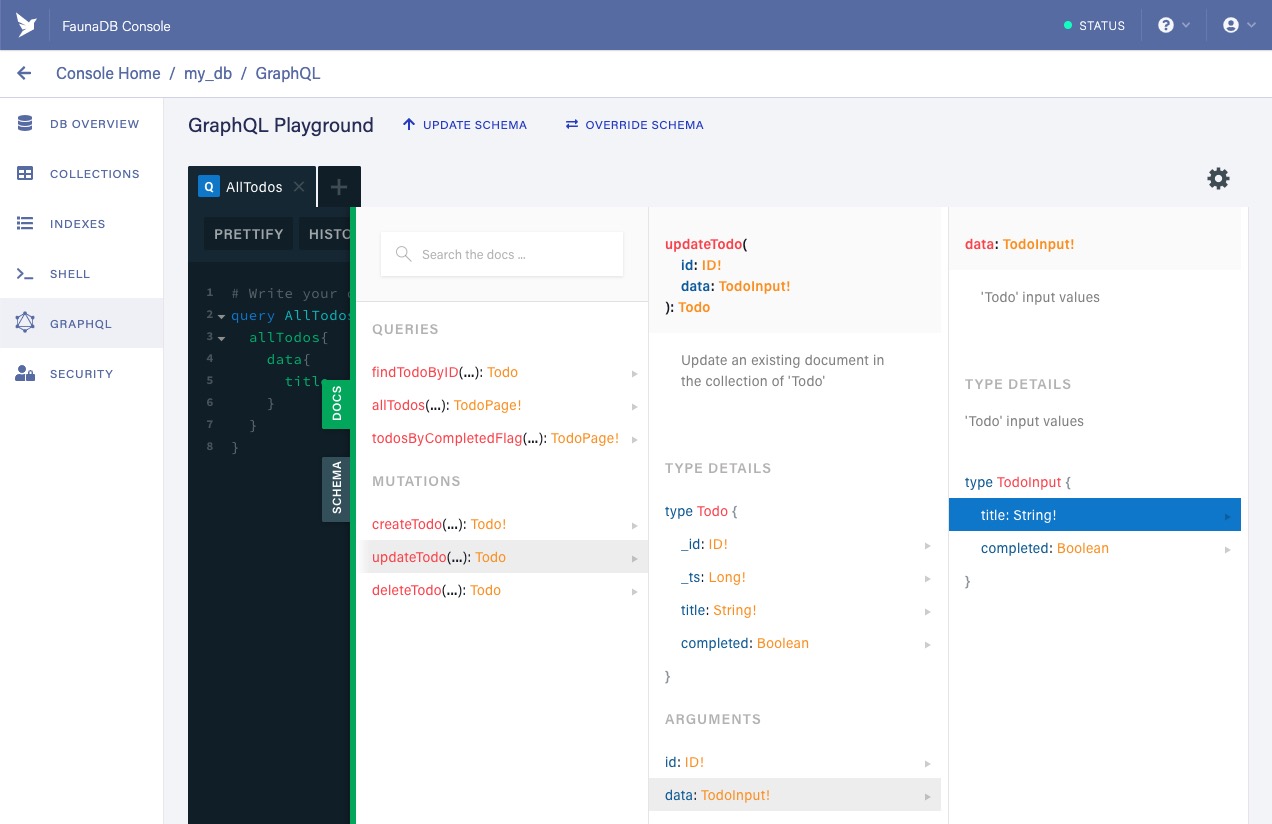Image resolution: width=1272 pixels, height=824 pixels.
Task: Select updateTodo mutation entry
Action: tap(504, 557)
